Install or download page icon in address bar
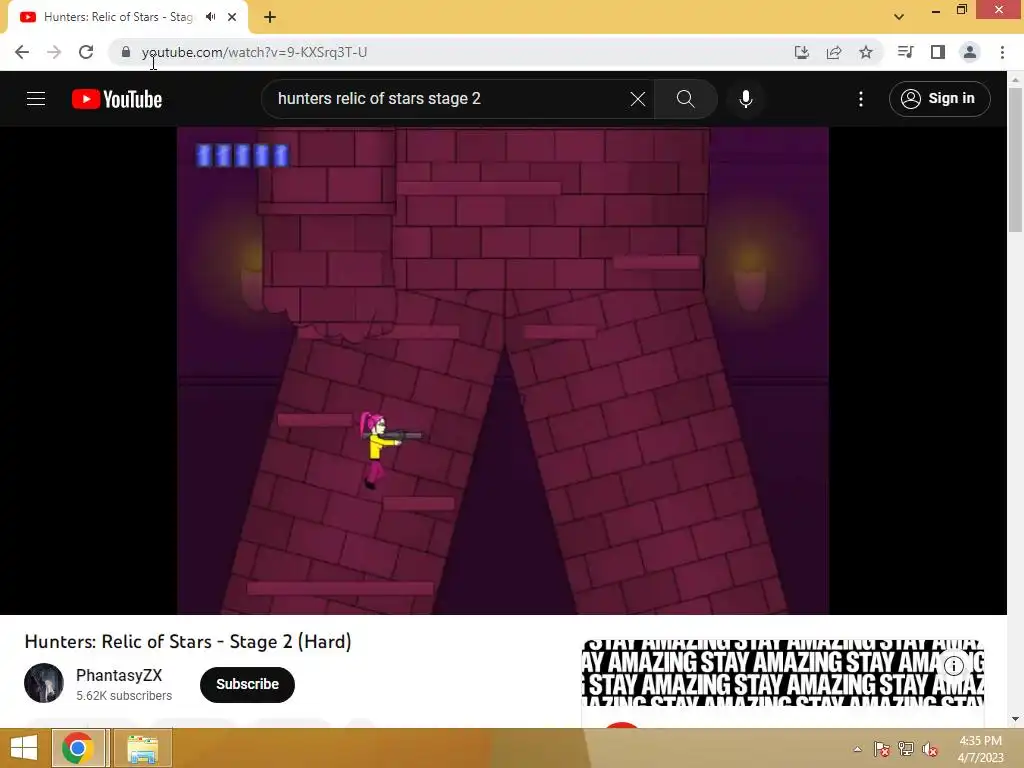The width and height of the screenshot is (1024, 768). coord(801,52)
